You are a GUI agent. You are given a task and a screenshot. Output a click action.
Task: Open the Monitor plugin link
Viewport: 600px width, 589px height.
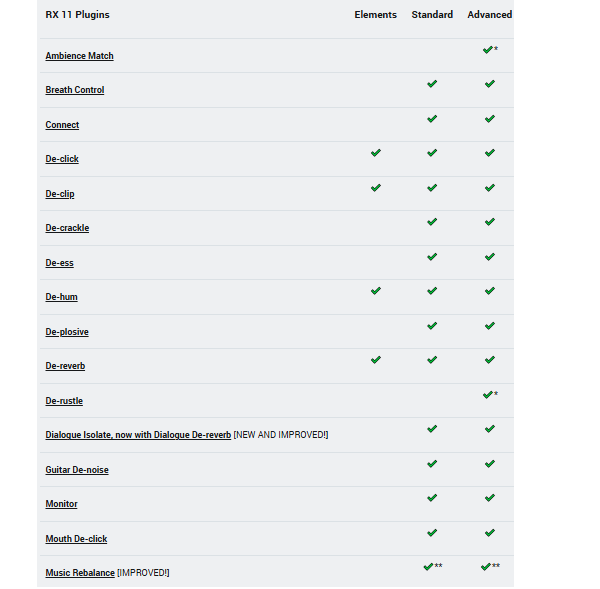tap(61, 504)
